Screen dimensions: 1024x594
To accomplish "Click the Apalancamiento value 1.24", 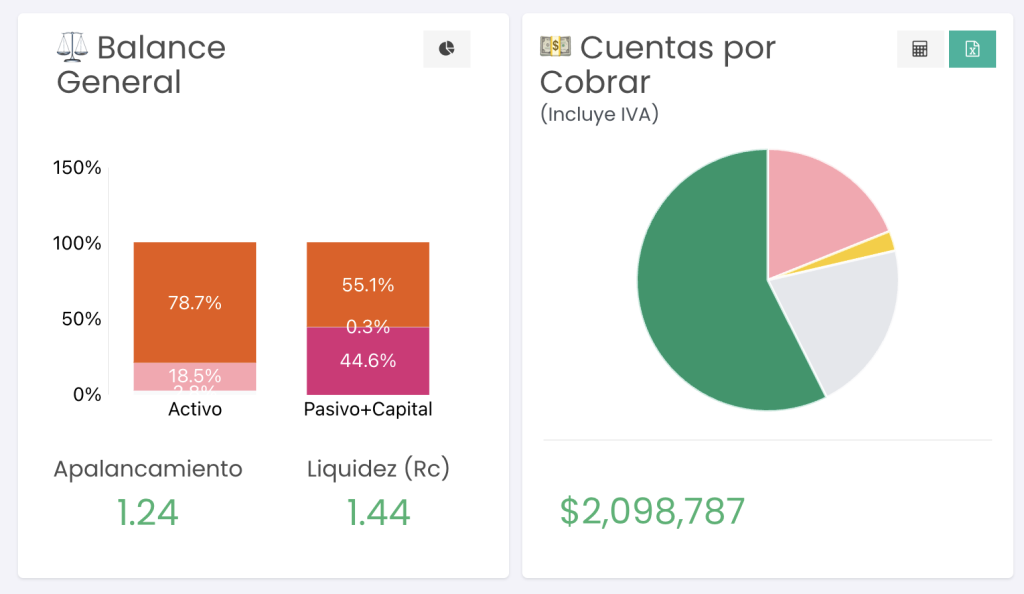I will (x=148, y=512).
